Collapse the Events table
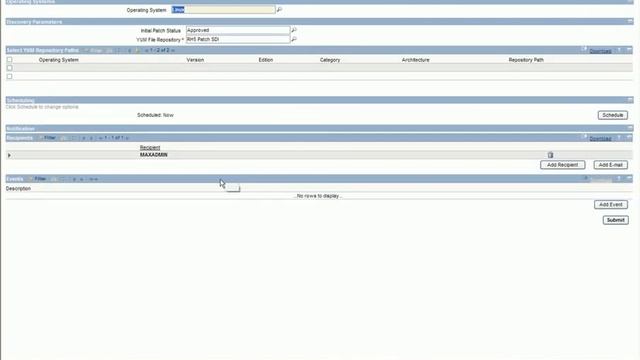Viewport: 640px width, 360px height. pos(629,178)
